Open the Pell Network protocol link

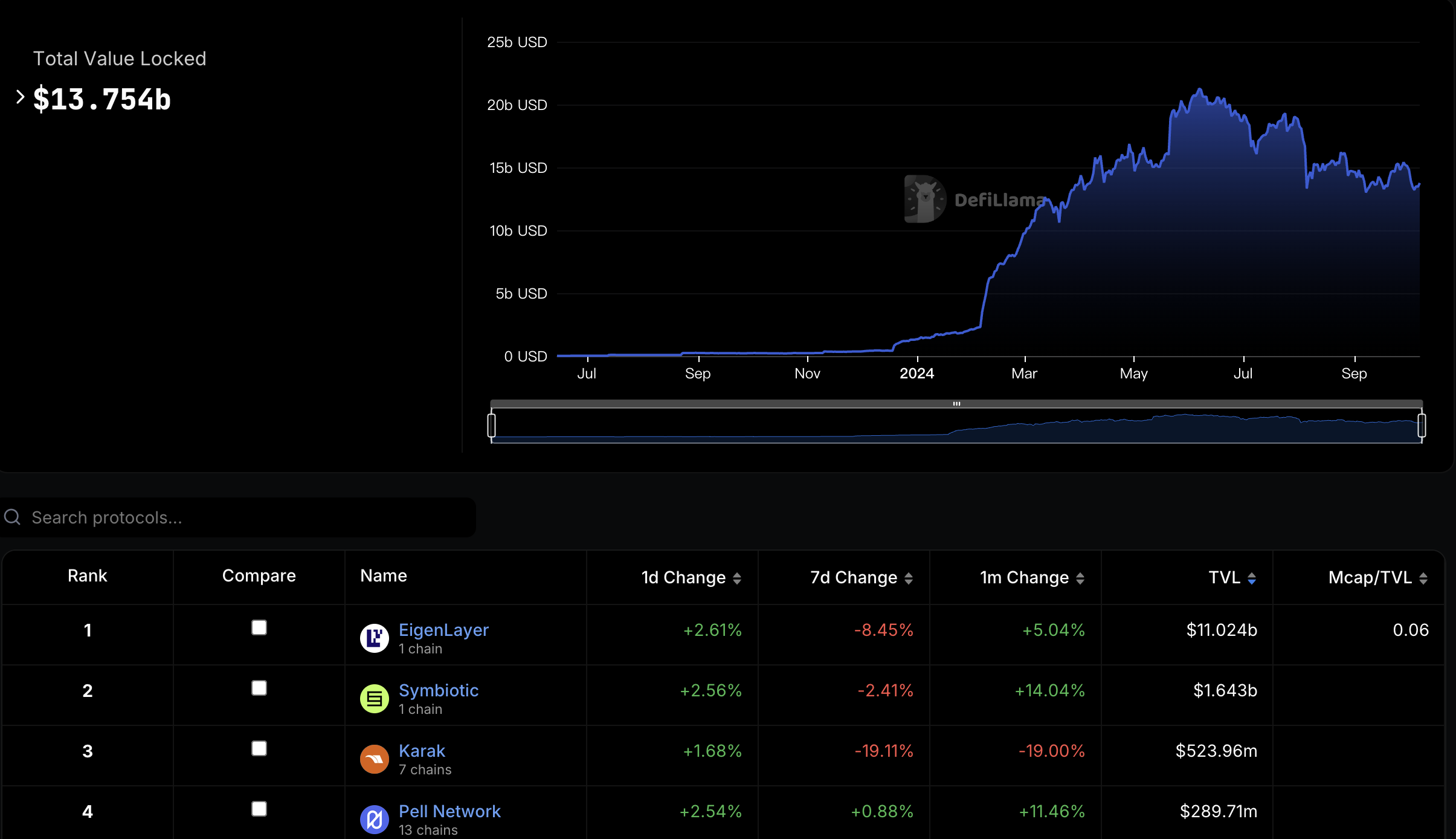click(x=449, y=811)
